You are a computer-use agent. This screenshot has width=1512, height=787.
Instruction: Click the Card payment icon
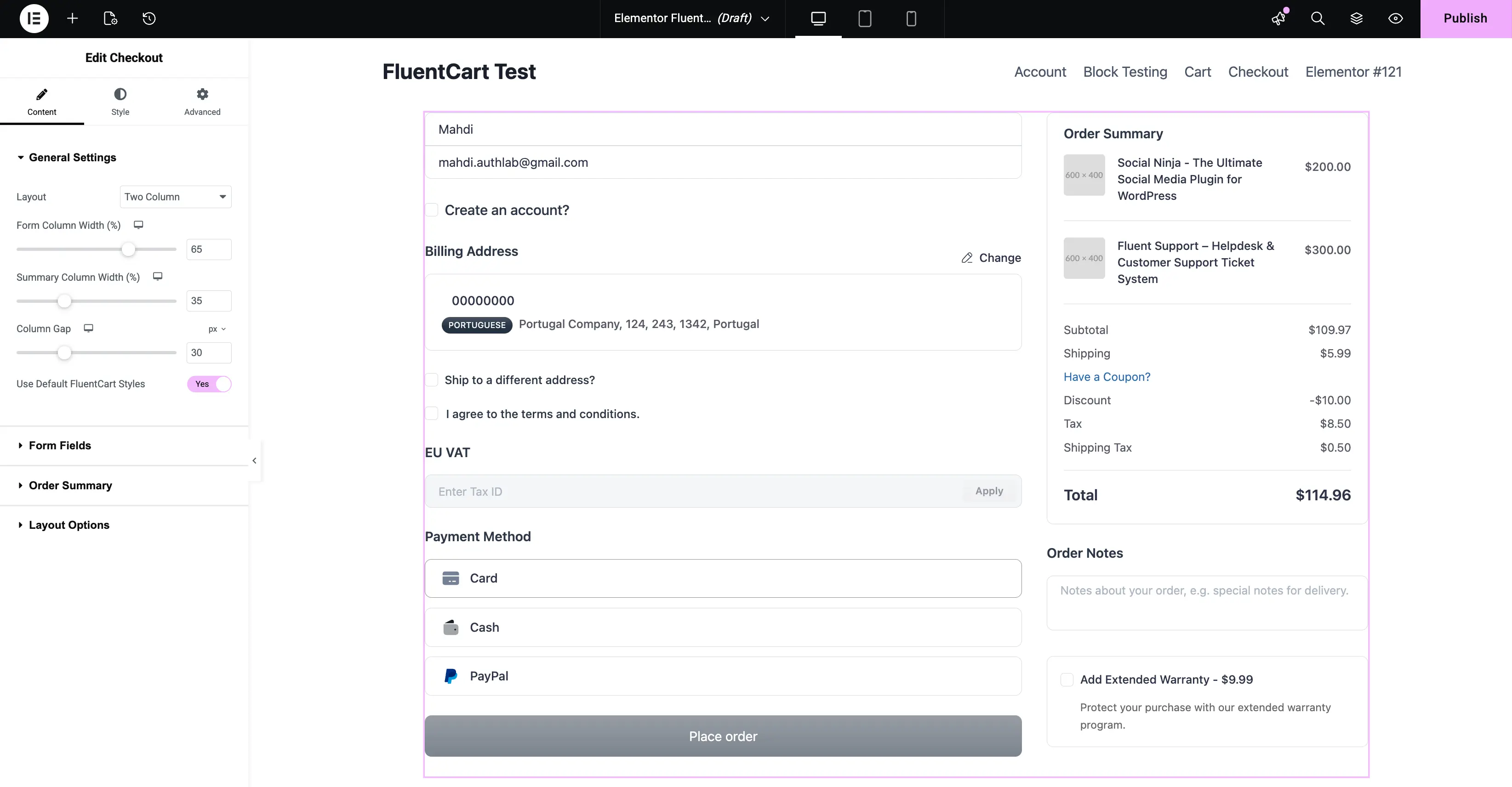tap(450, 578)
